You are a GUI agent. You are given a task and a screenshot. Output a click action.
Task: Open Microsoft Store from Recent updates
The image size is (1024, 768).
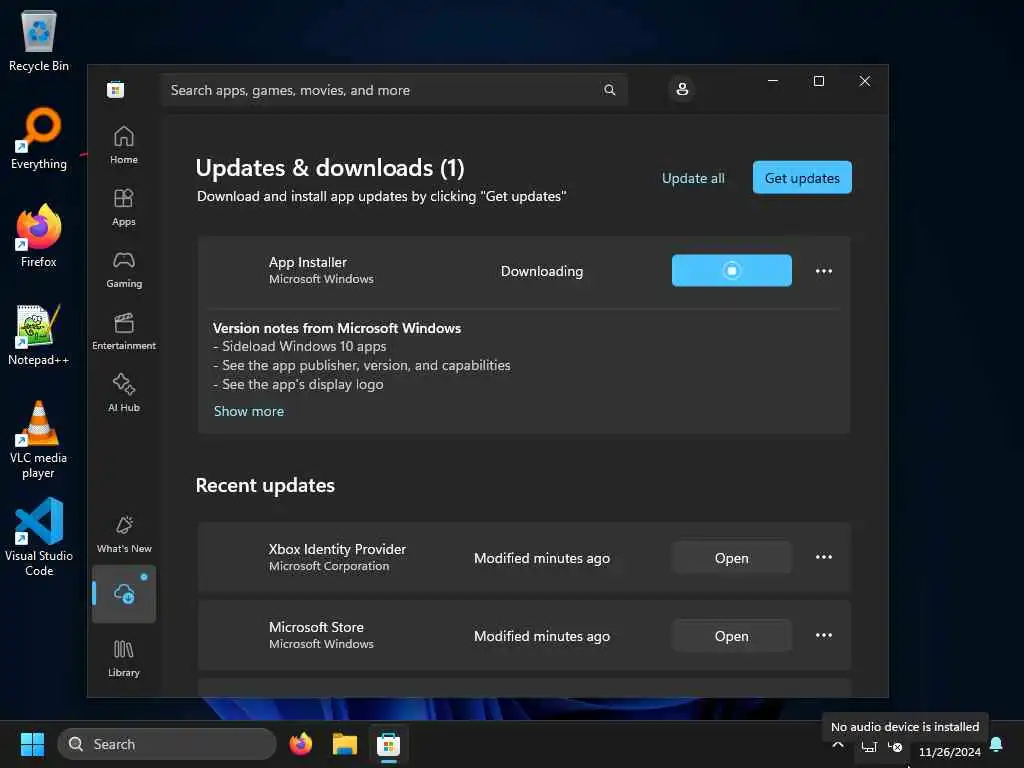pos(731,636)
